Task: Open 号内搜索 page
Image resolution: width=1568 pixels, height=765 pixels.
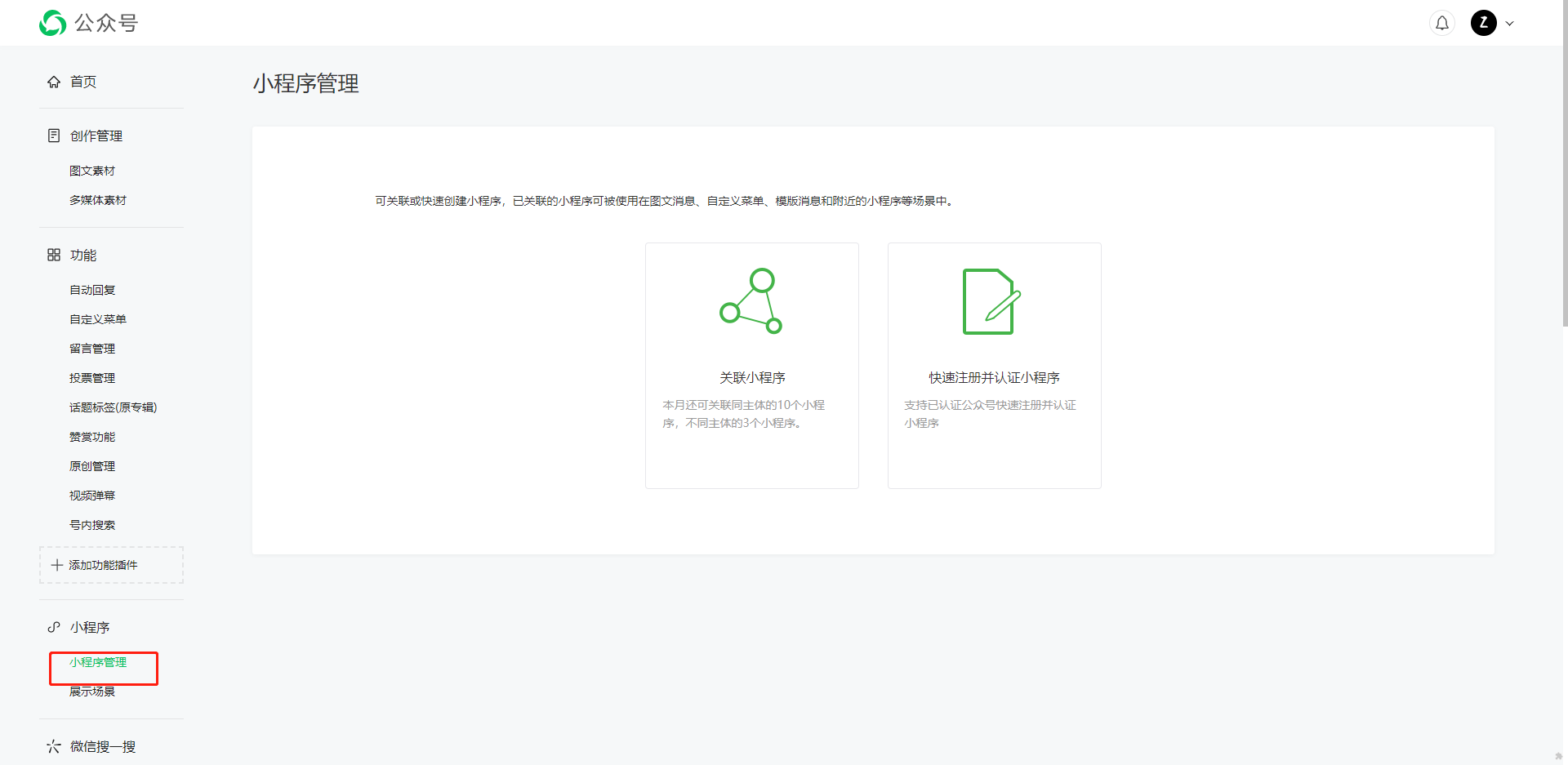Action: [92, 525]
